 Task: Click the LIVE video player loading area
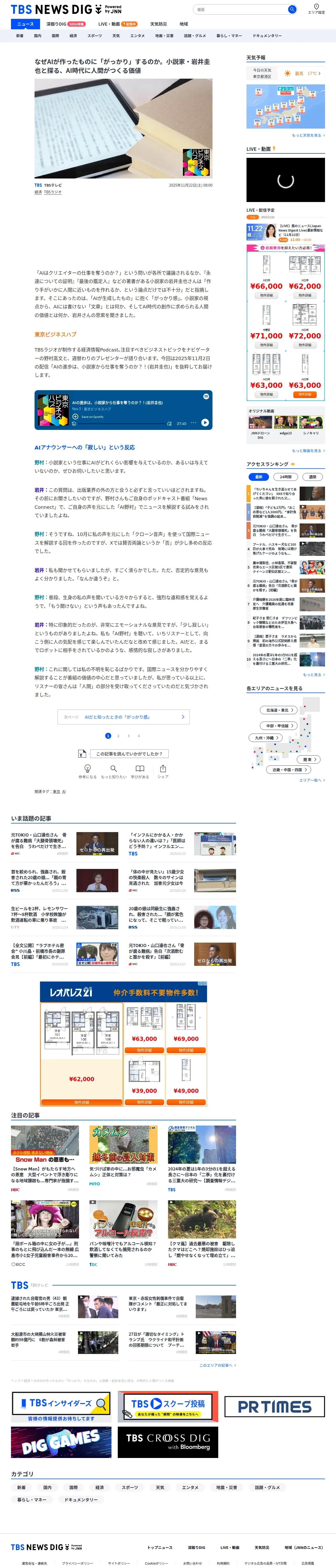pos(285,180)
